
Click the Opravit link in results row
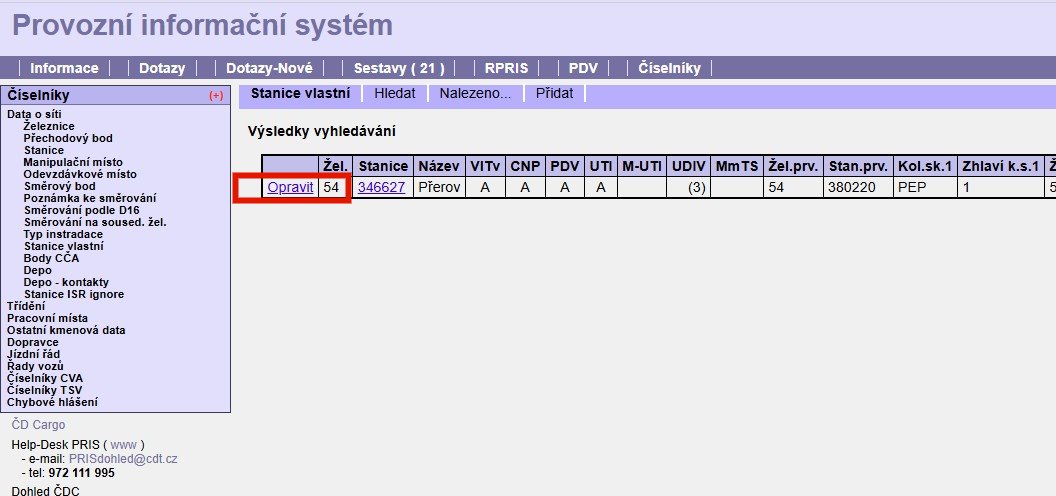[x=290, y=187]
